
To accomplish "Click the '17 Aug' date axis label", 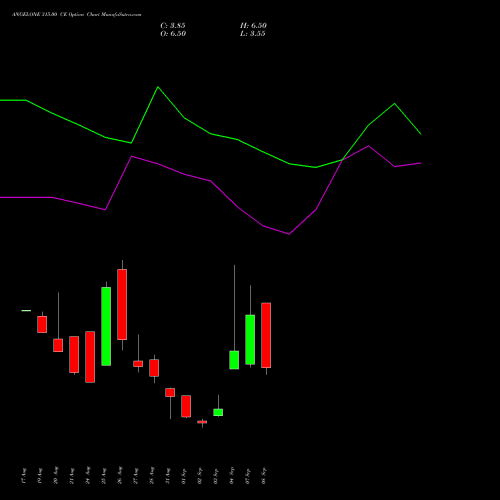I will pos(24,476).
